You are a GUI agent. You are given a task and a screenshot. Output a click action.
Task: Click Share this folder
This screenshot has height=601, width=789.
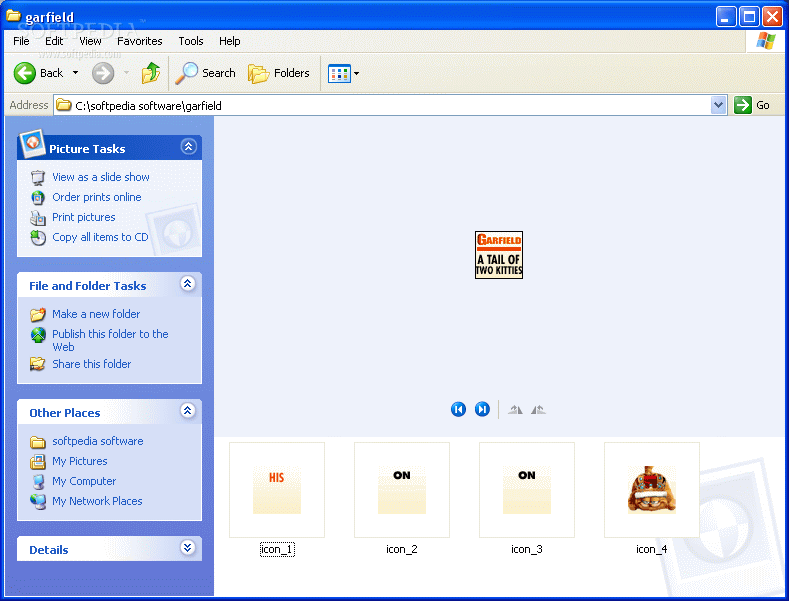tap(92, 364)
